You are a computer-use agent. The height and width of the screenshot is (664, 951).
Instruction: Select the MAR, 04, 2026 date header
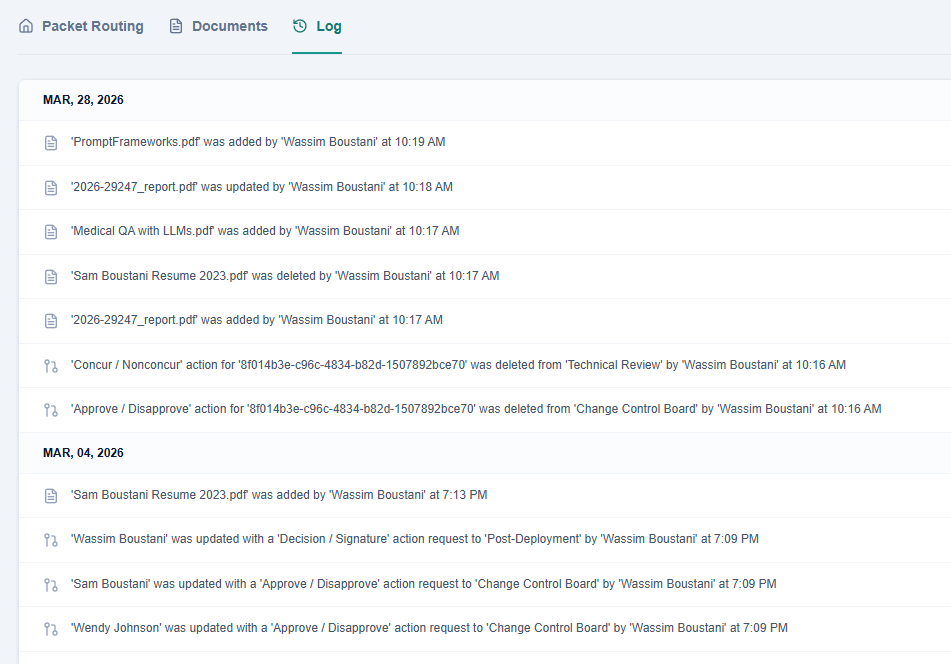coord(83,453)
